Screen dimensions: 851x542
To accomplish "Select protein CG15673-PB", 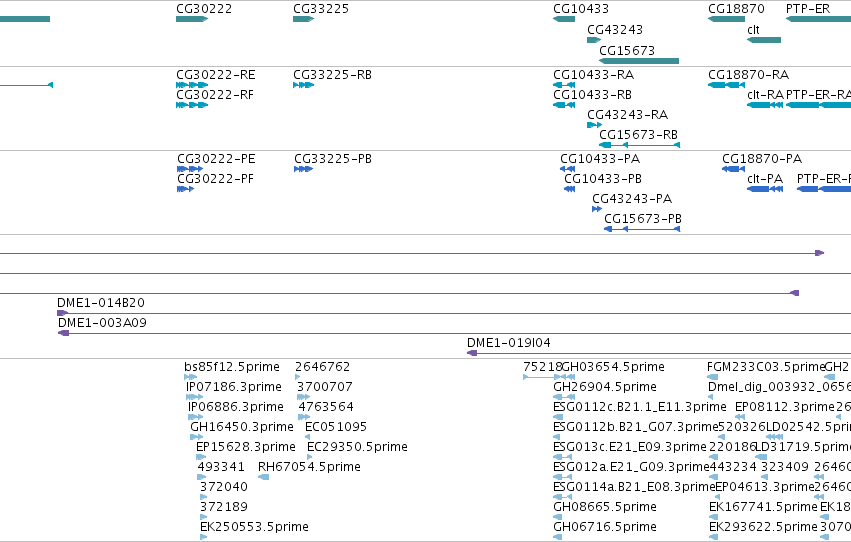I will 642,229.
